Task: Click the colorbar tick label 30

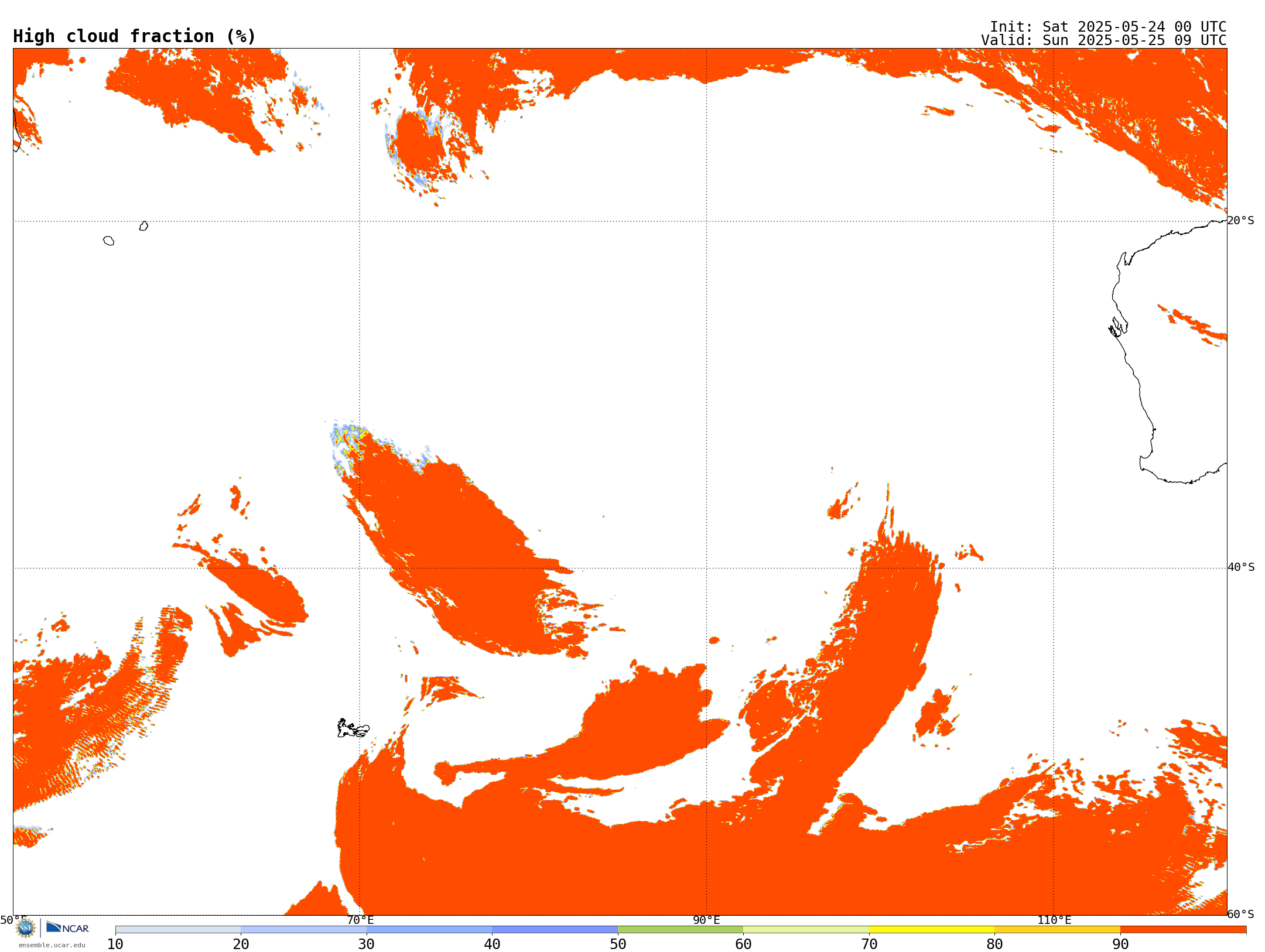Action: [367, 944]
